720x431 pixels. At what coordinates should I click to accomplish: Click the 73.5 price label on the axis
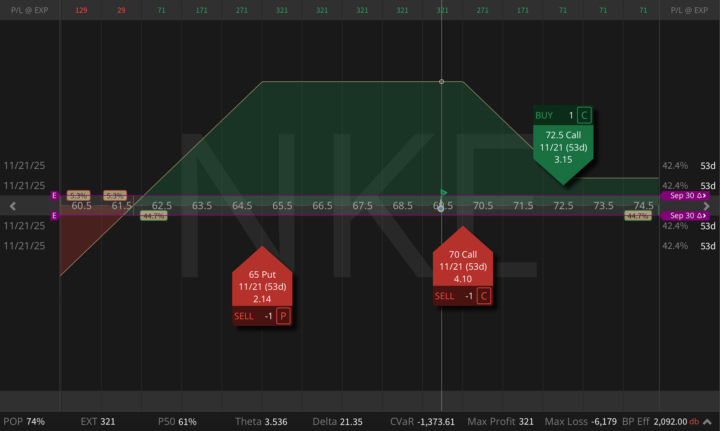pyautogui.click(x=603, y=206)
